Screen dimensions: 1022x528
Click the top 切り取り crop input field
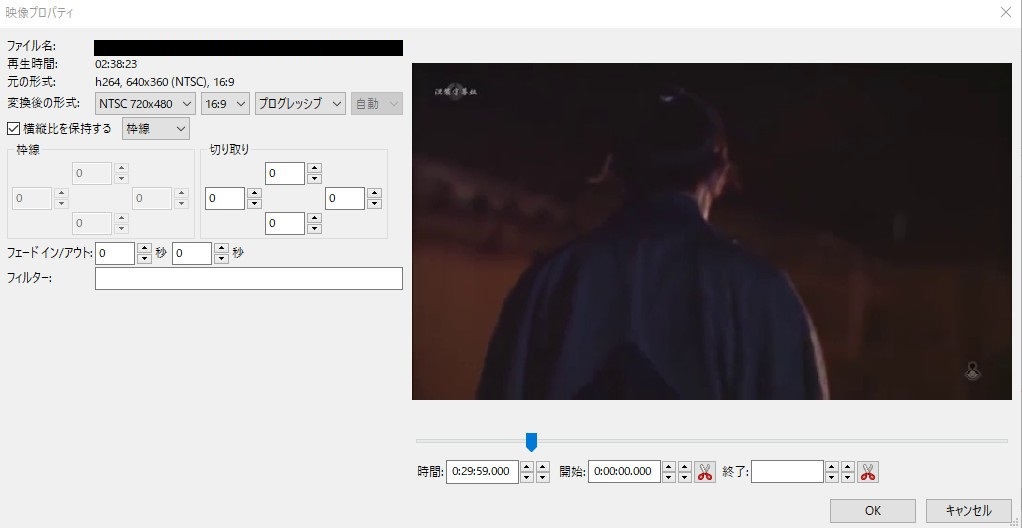(285, 173)
